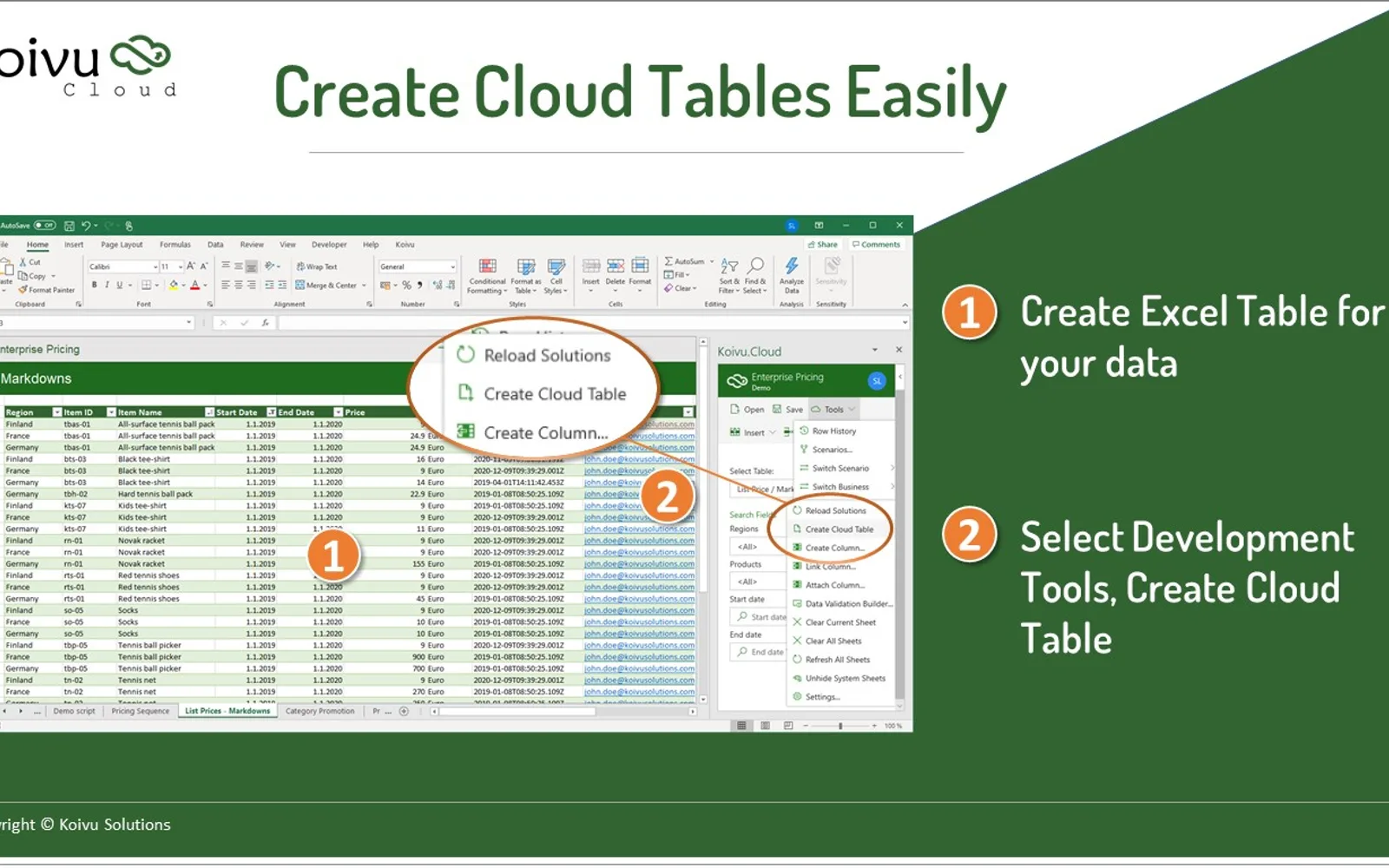Apply Bold formatting
The image size is (1389, 868).
point(95,285)
